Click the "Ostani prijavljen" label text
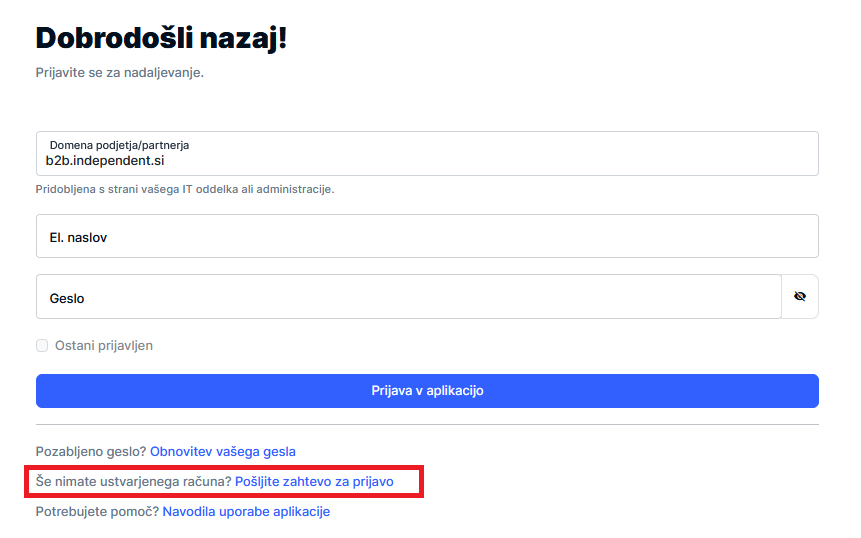The width and height of the screenshot is (861, 538). pyautogui.click(x=104, y=346)
